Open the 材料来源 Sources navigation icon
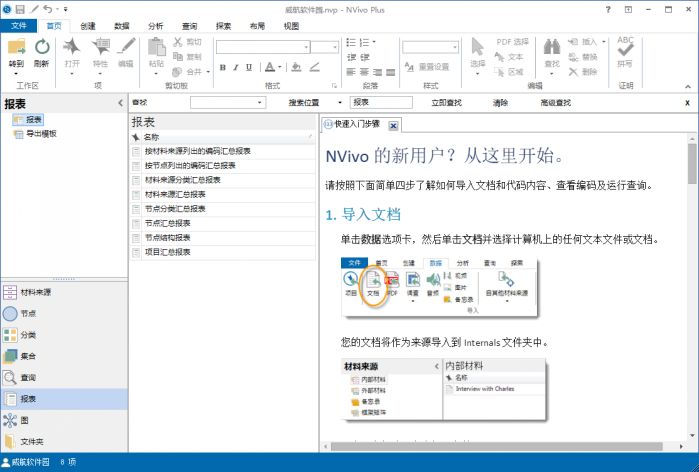Viewport: 699px width, 472px height. [x=10, y=292]
